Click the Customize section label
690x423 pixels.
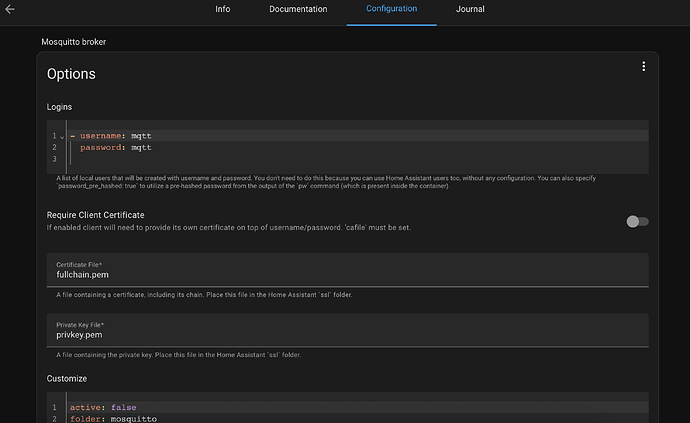pyautogui.click(x=66, y=379)
